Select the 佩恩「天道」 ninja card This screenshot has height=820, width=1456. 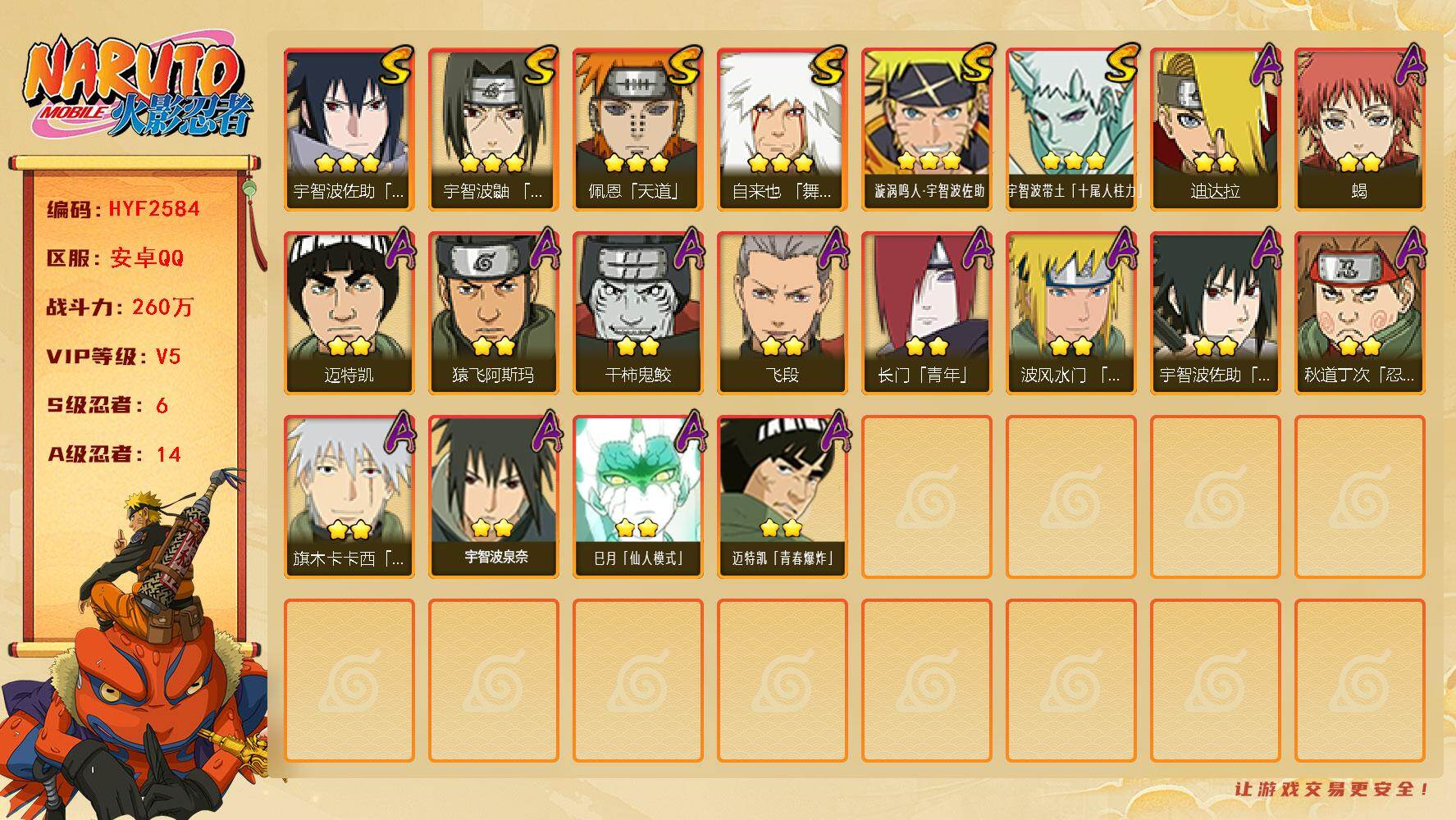coord(637,130)
